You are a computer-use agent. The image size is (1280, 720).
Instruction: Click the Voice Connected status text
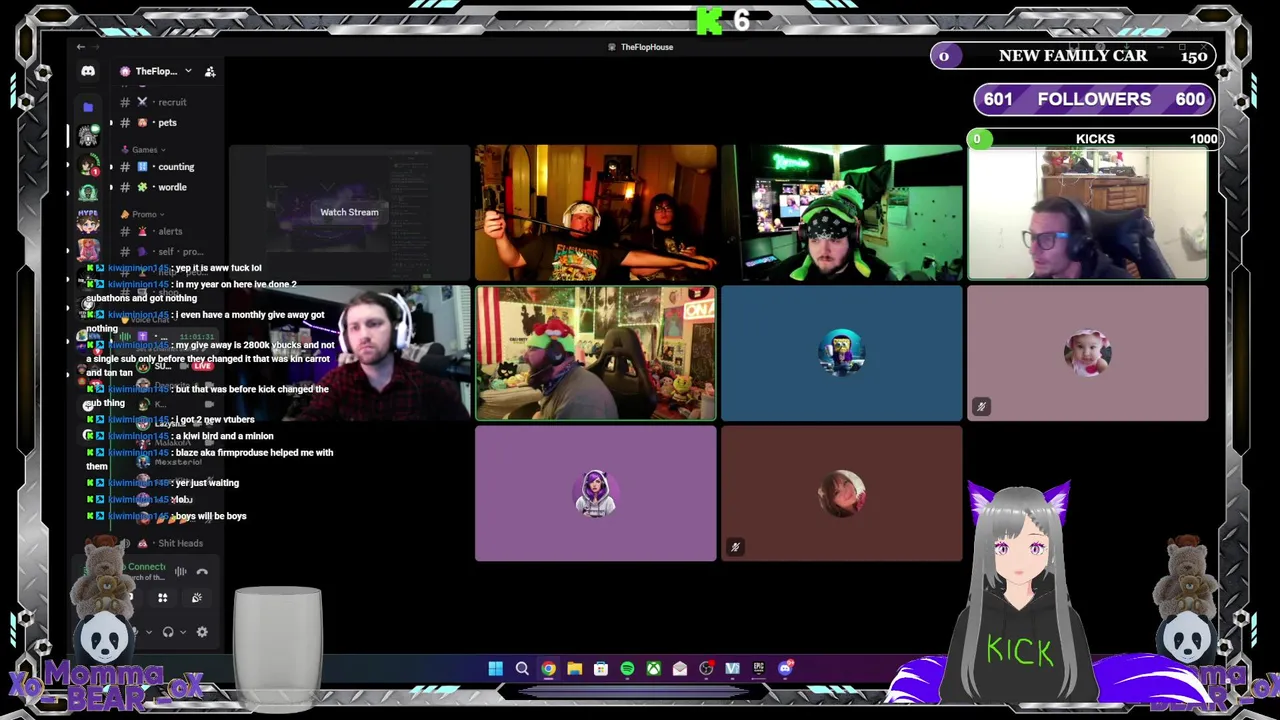(x=146, y=567)
